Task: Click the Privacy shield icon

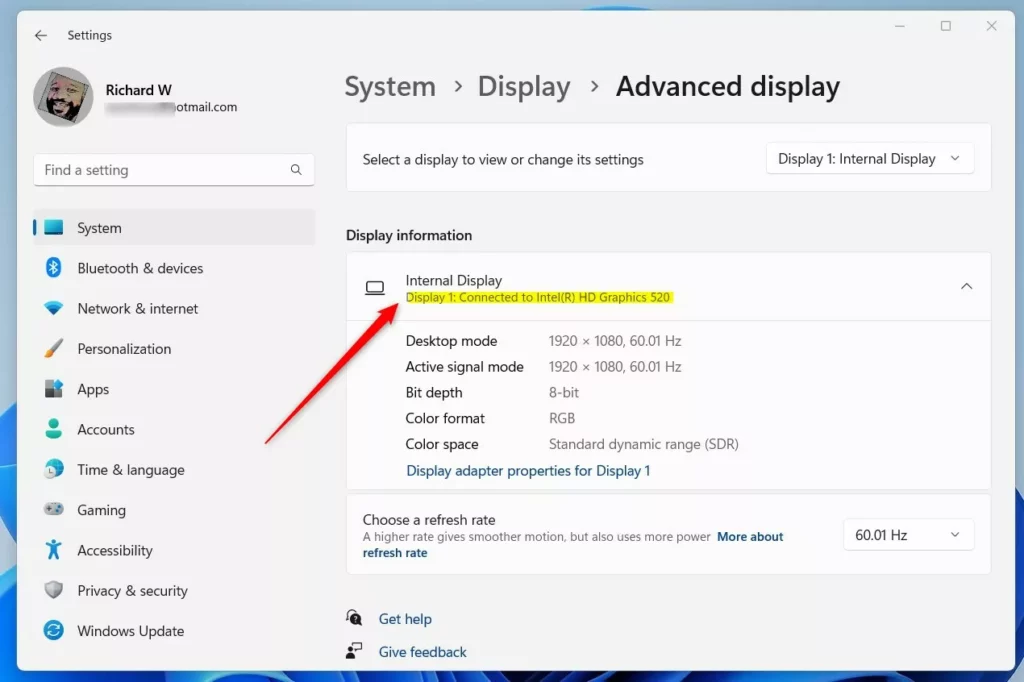Action: point(54,590)
